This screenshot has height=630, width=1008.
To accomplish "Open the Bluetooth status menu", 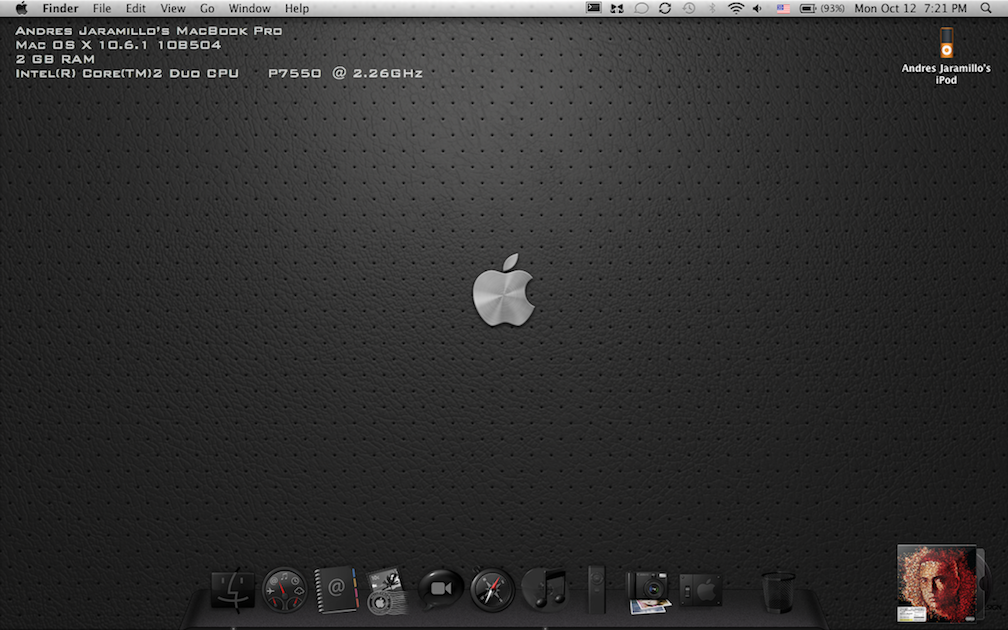I will pos(712,8).
